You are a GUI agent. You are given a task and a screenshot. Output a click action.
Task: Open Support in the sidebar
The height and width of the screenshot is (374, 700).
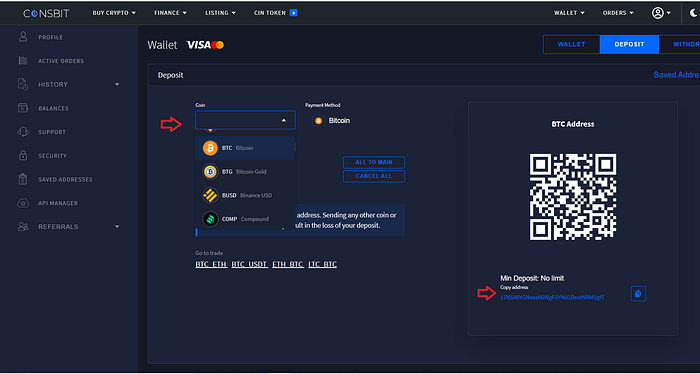(52, 132)
